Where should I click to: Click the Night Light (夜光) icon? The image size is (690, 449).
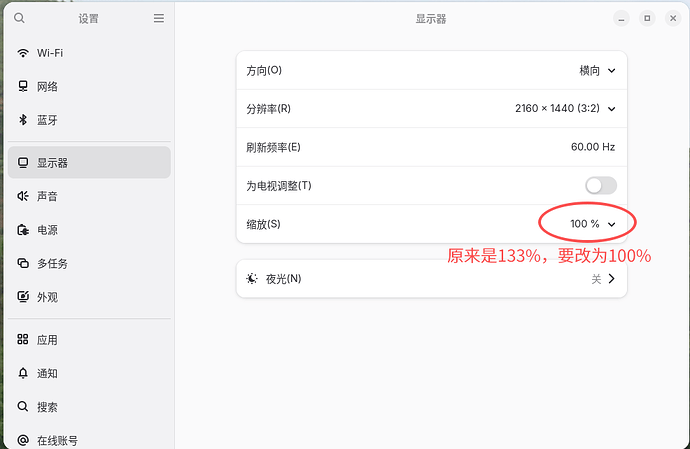(x=251, y=279)
